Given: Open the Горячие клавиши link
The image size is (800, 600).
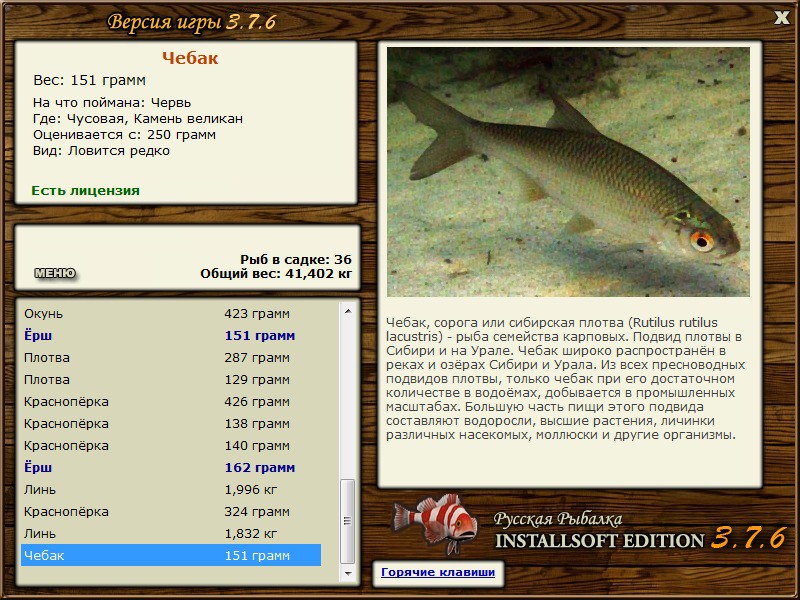Looking at the screenshot, I should pos(438,572).
